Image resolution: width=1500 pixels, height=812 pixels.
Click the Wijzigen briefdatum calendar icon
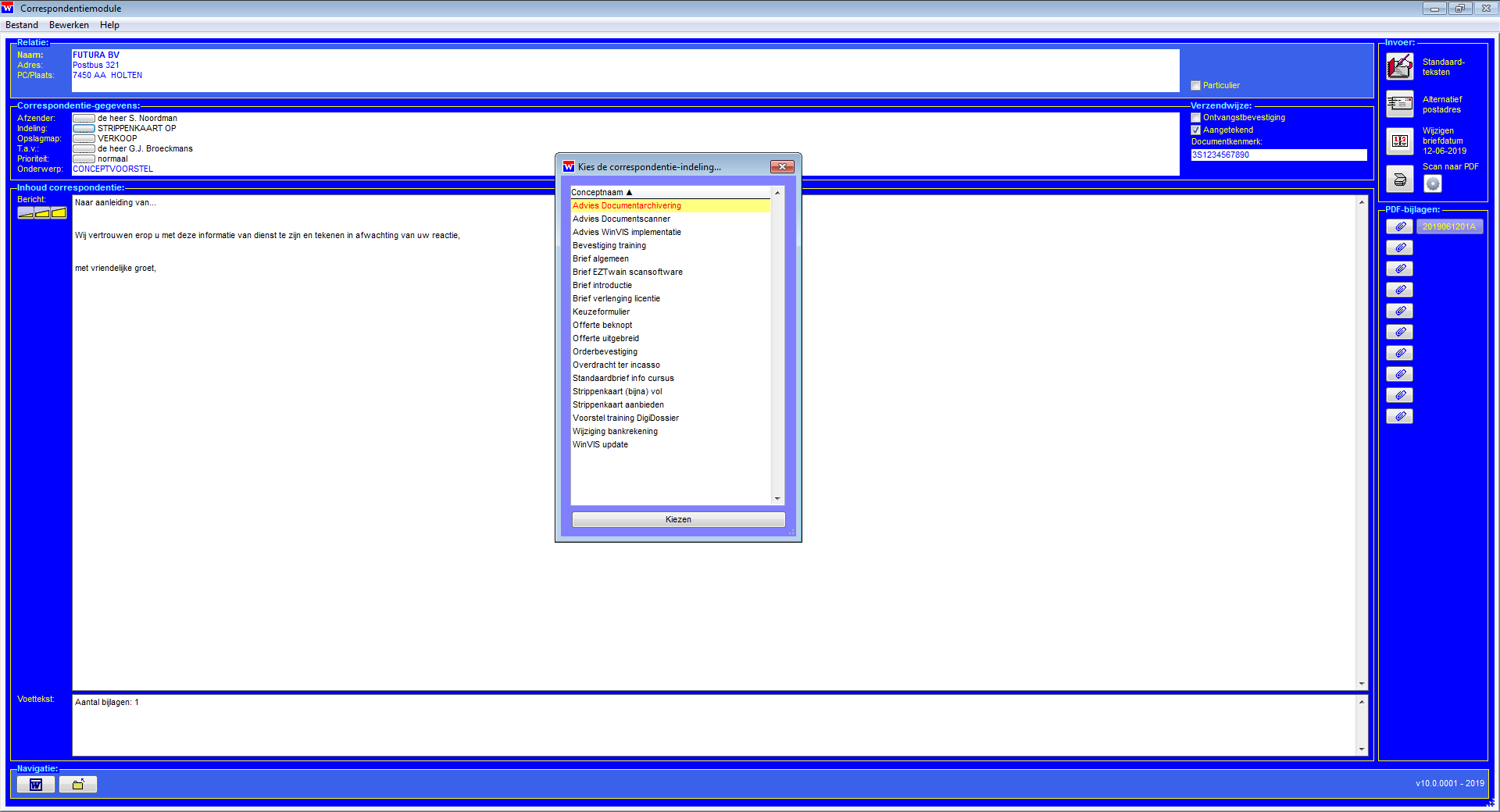(x=1399, y=141)
